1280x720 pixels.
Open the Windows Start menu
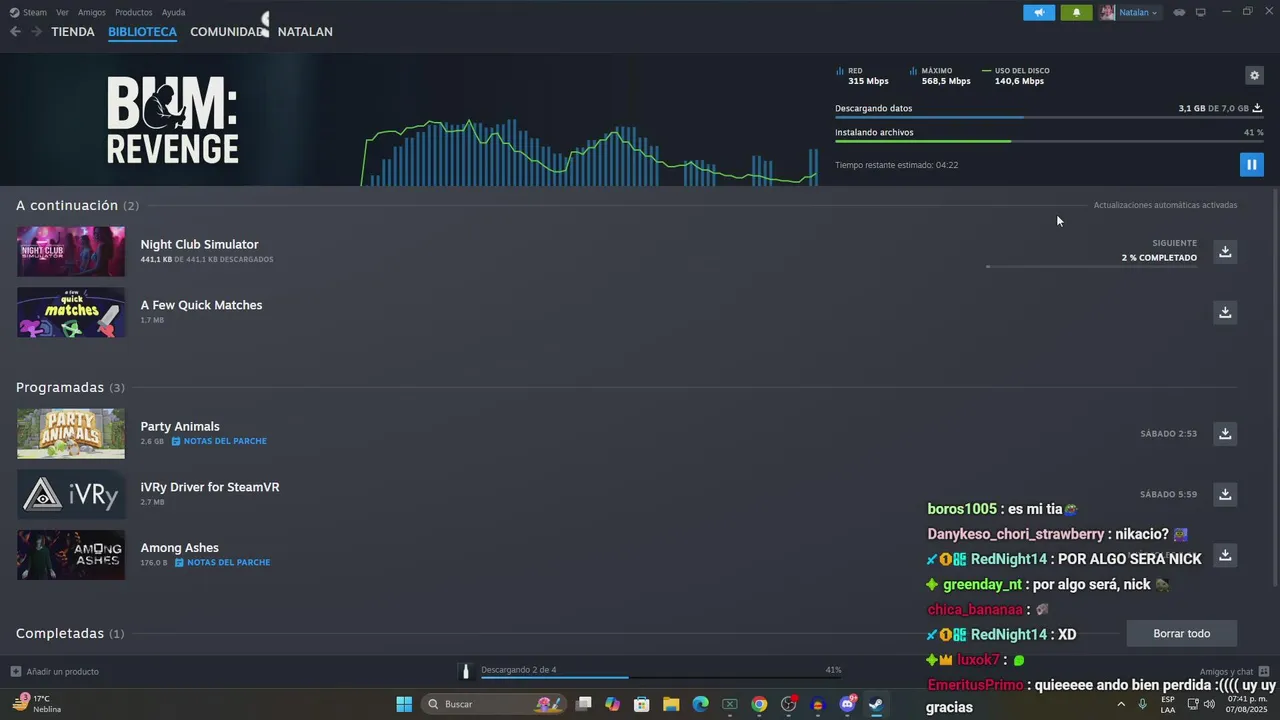(404, 704)
